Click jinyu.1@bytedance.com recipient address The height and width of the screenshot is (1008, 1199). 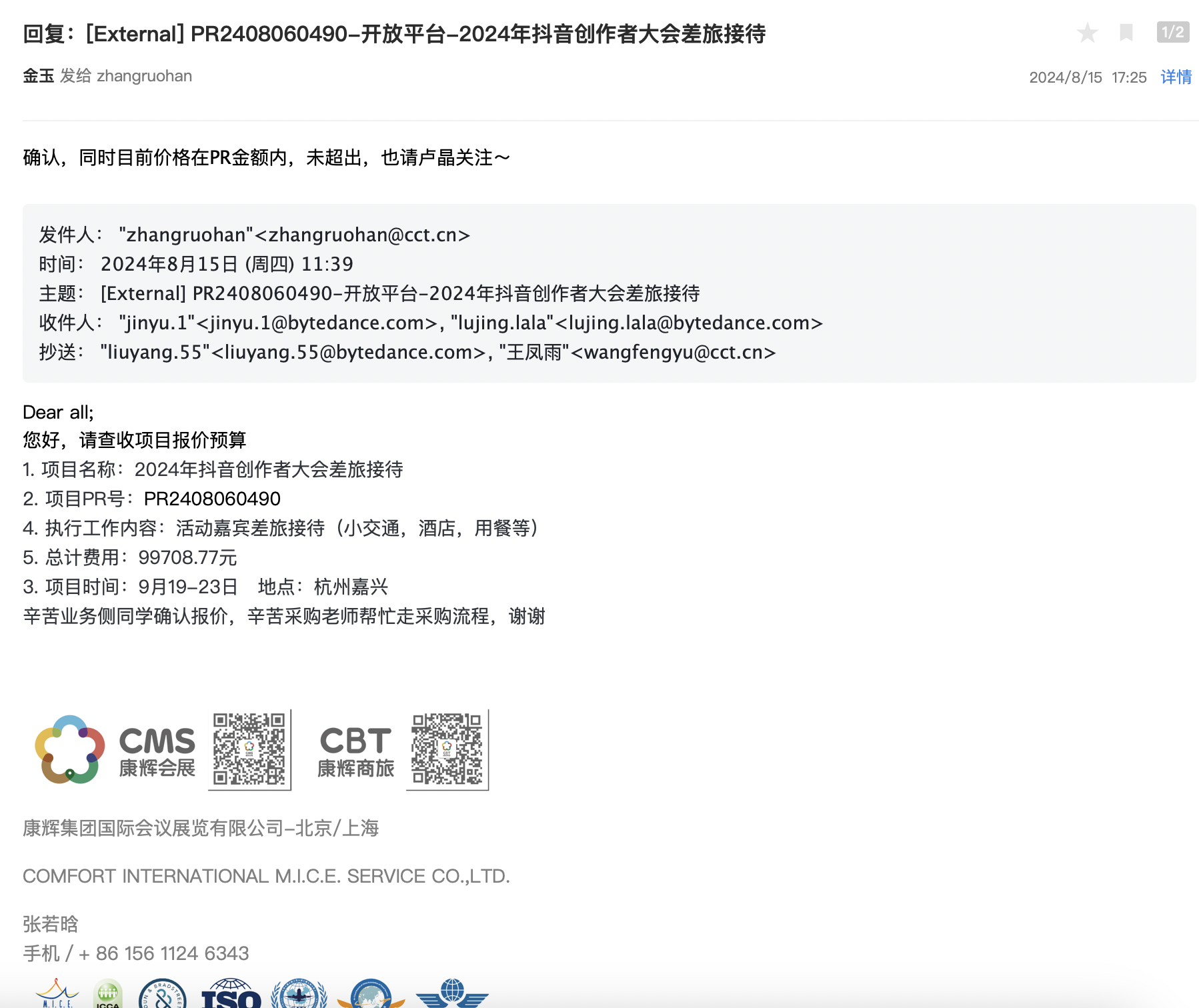tap(317, 323)
